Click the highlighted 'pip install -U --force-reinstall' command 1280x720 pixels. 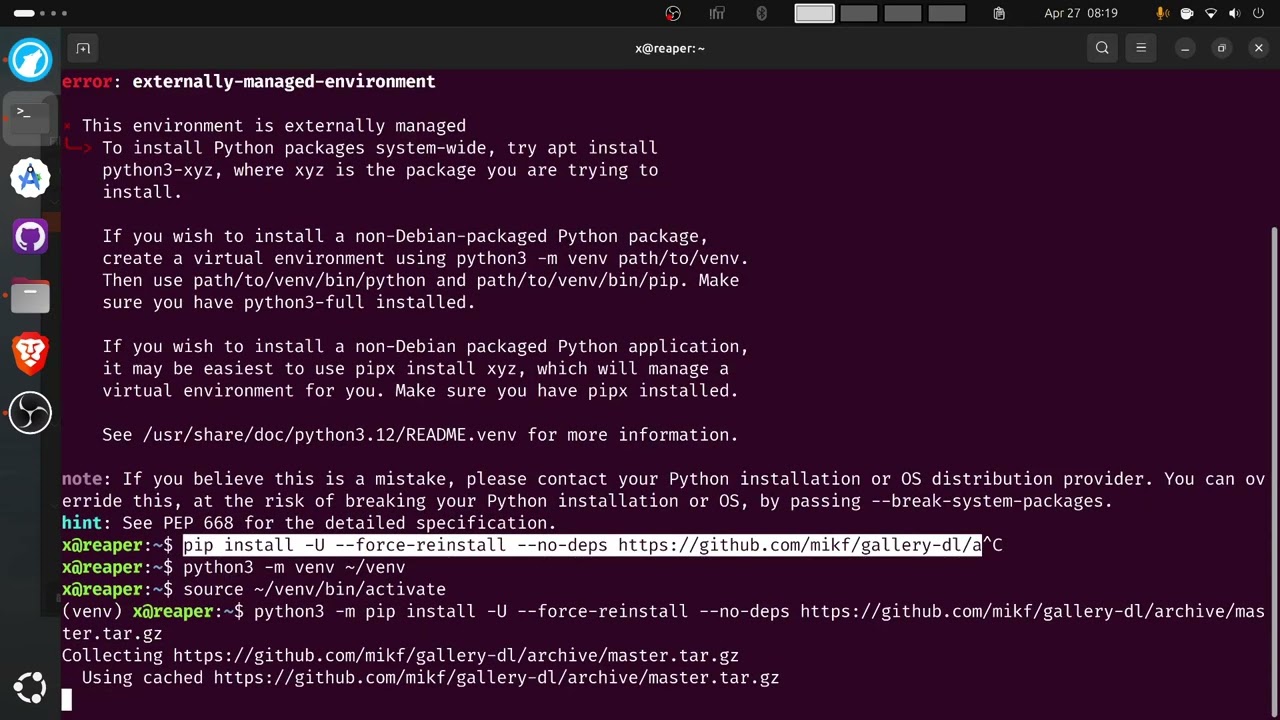582,545
